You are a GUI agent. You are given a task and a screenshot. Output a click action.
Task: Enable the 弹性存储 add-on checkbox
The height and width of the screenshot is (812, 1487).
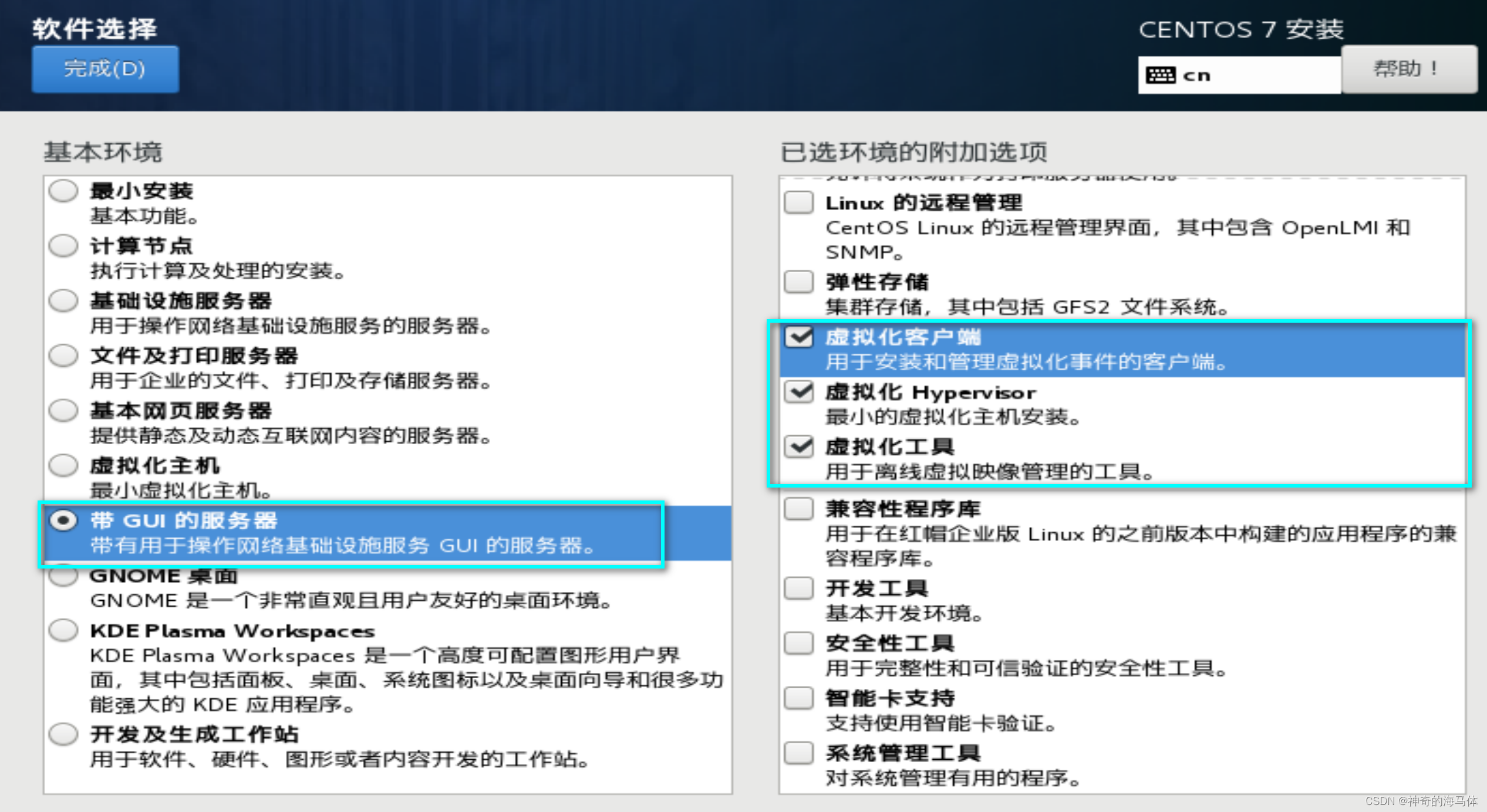[799, 282]
